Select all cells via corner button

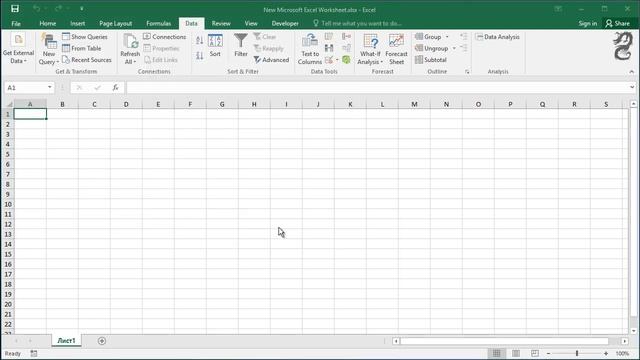coord(9,104)
